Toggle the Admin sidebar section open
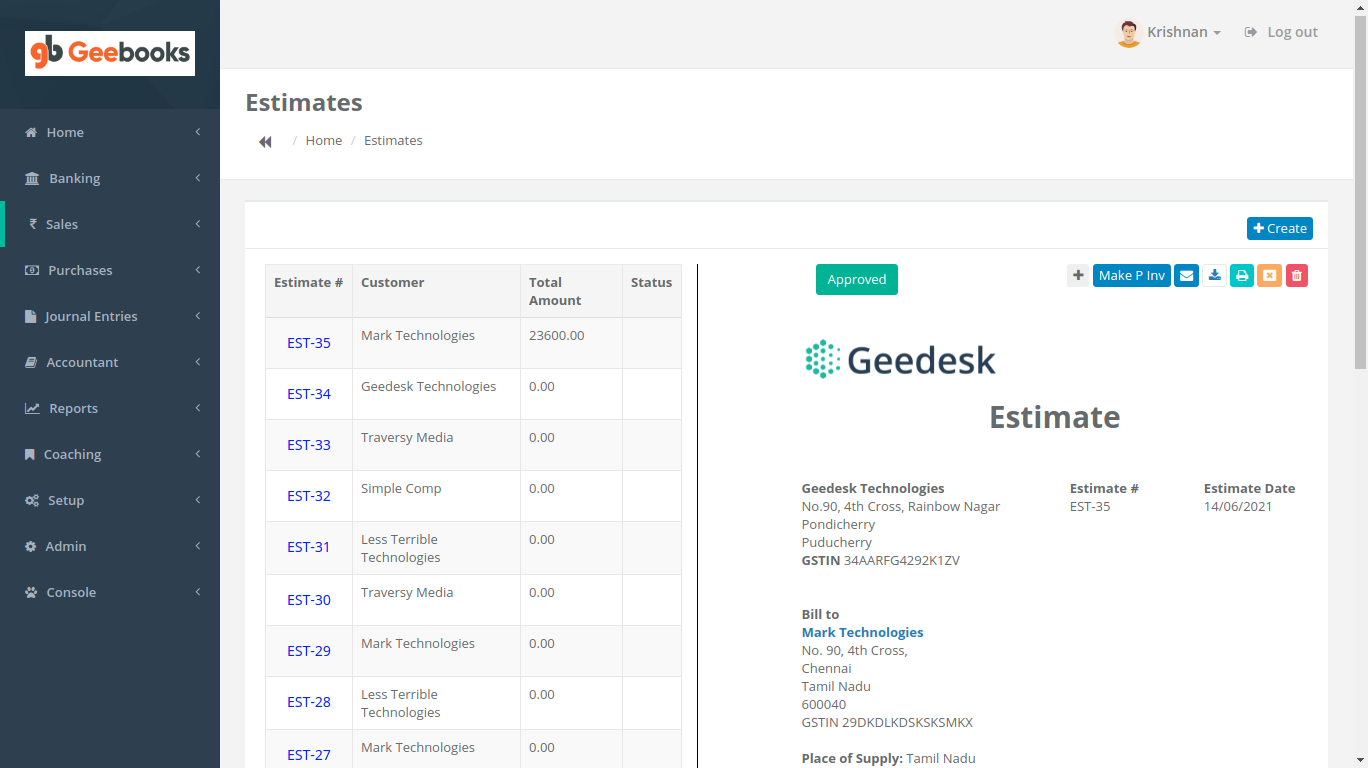 pyautogui.click(x=65, y=546)
